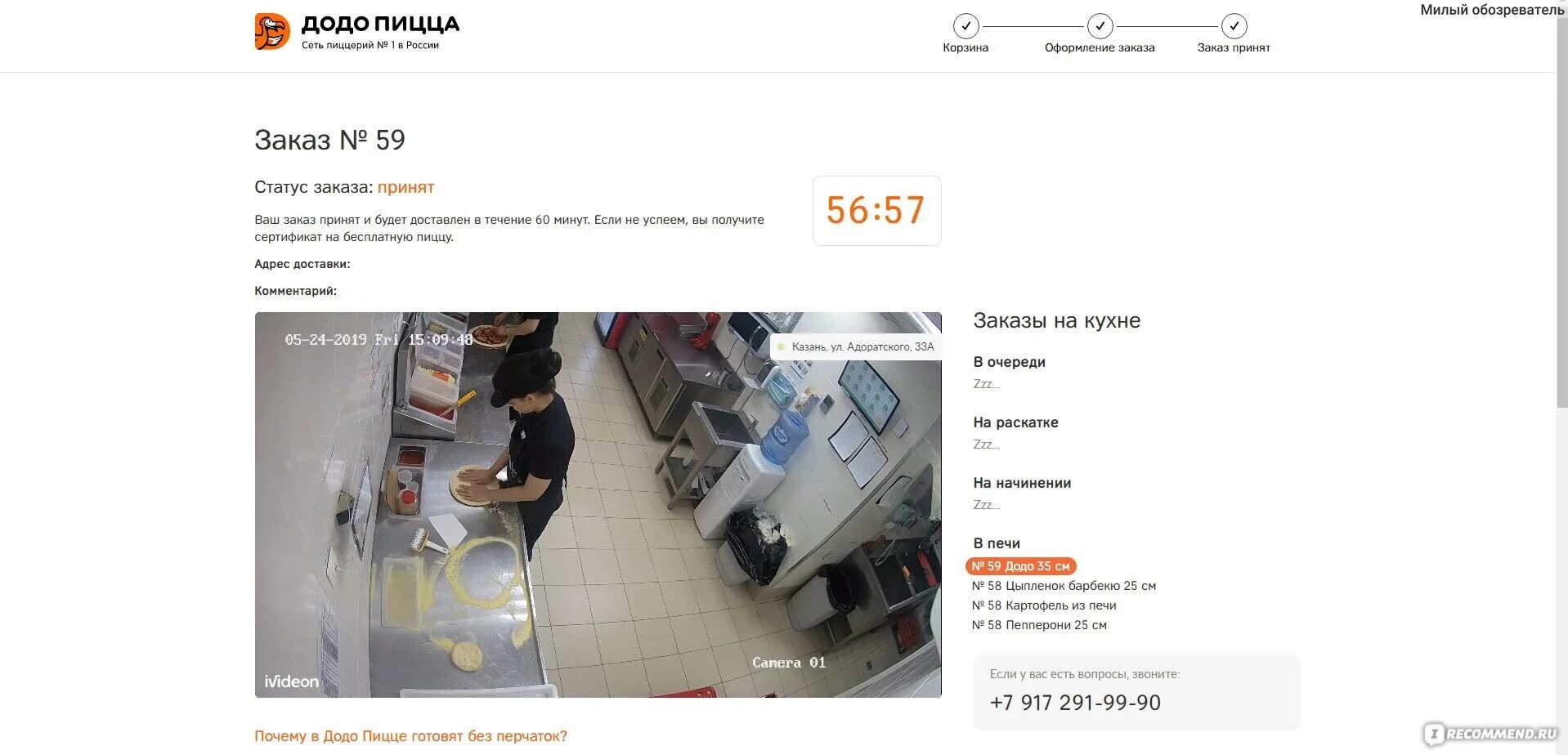Click the Оформление заказа step checkmark
The height and width of the screenshot is (755, 1568).
click(x=1100, y=26)
